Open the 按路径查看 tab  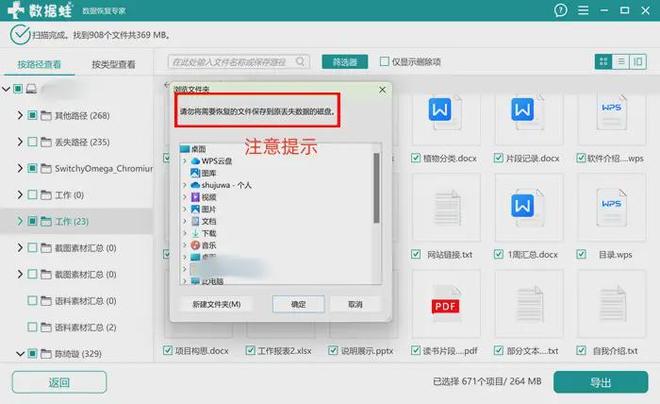click(x=40, y=64)
